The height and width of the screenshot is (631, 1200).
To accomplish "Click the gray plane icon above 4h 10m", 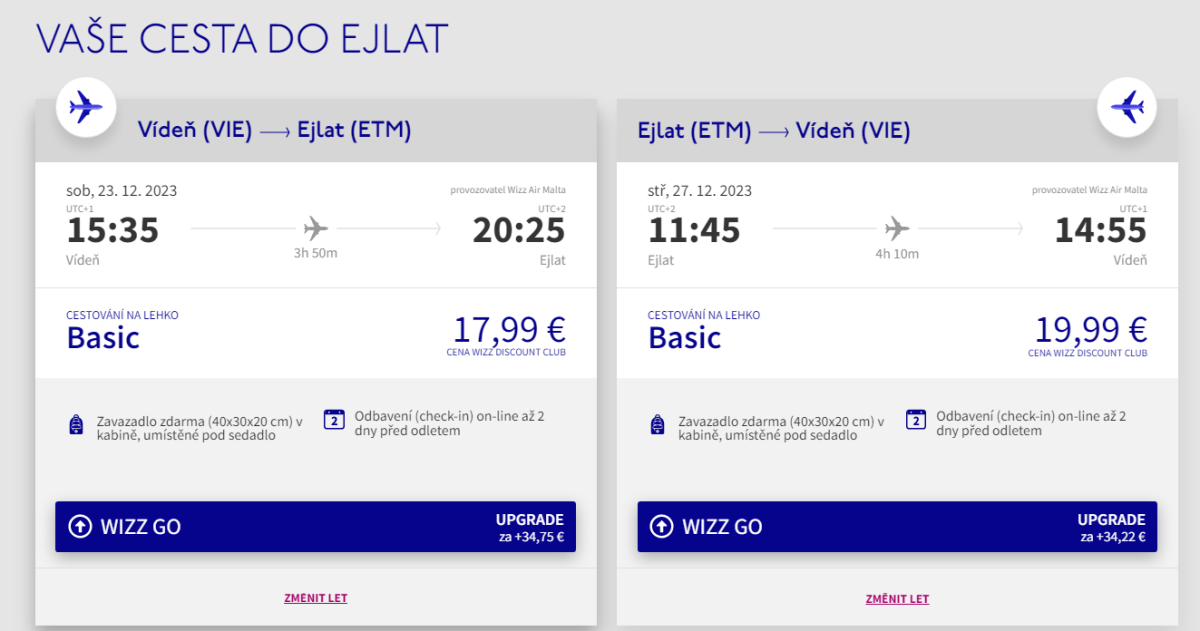I will click(x=897, y=229).
